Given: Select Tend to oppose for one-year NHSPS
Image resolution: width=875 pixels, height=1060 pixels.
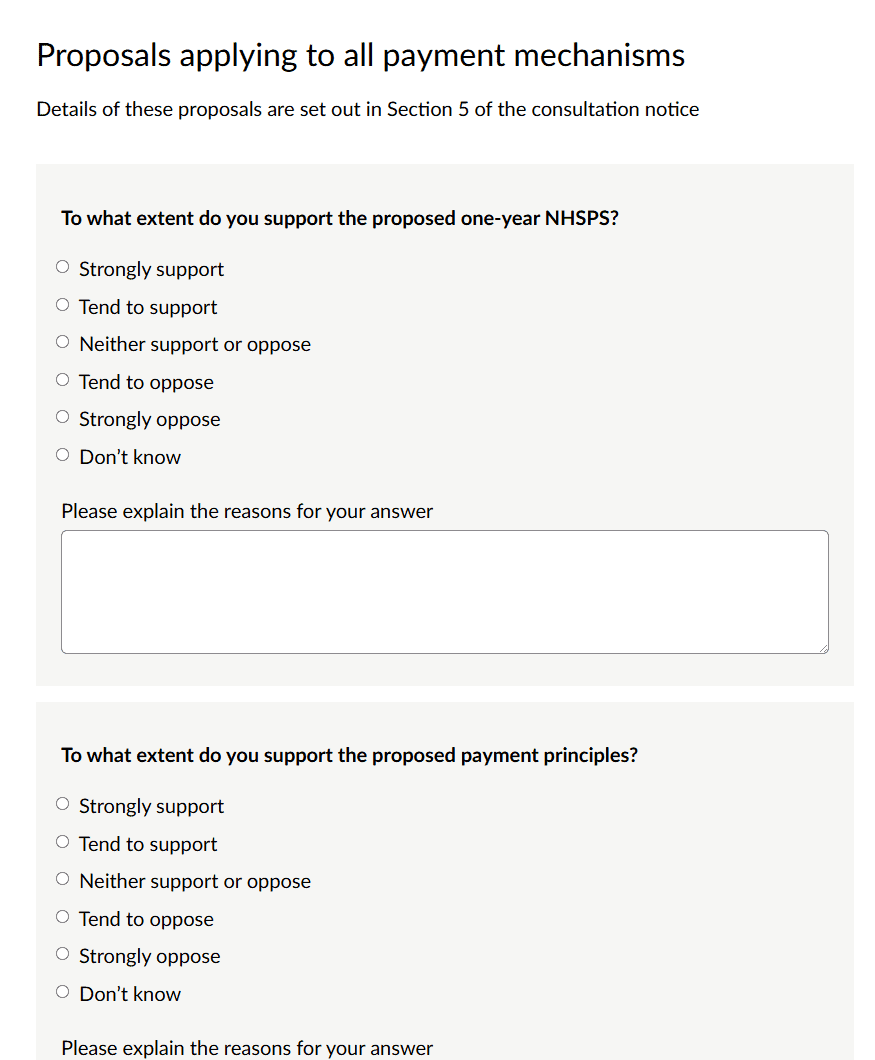Looking at the screenshot, I should click(63, 381).
